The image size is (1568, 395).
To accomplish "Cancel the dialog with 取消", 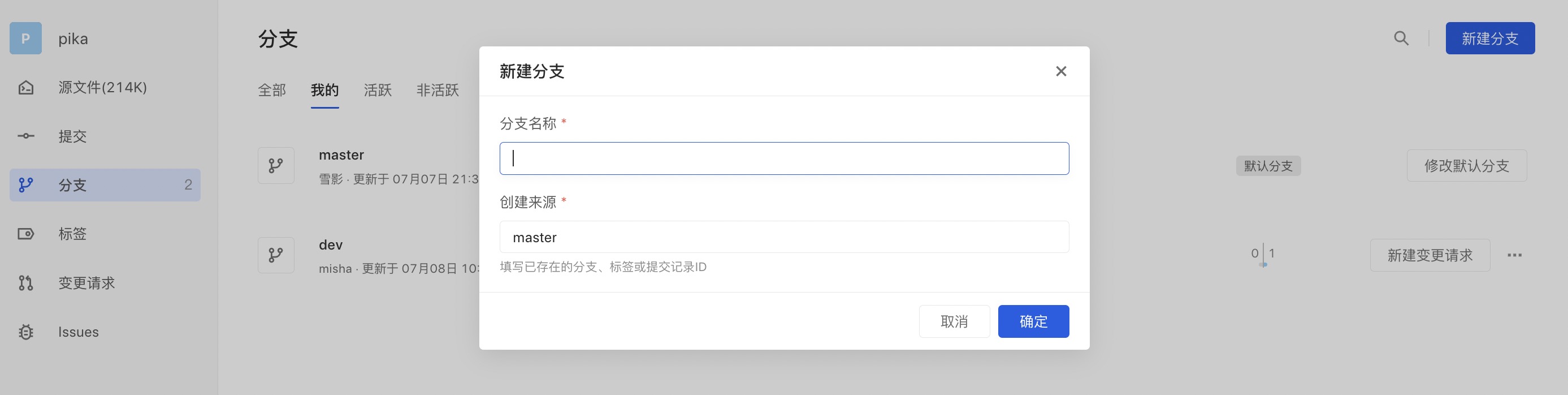I will click(955, 321).
